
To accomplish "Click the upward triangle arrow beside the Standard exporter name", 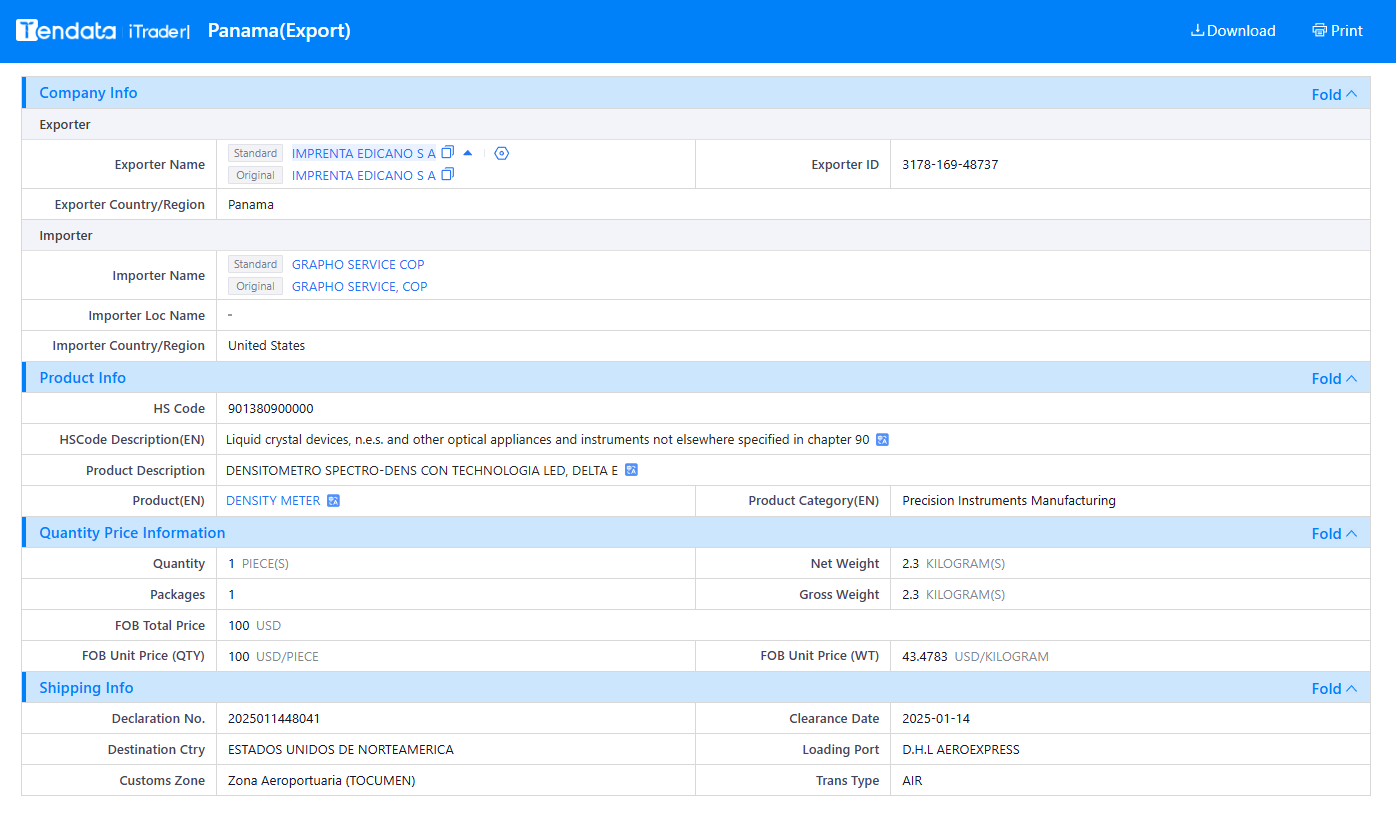I will [x=468, y=152].
